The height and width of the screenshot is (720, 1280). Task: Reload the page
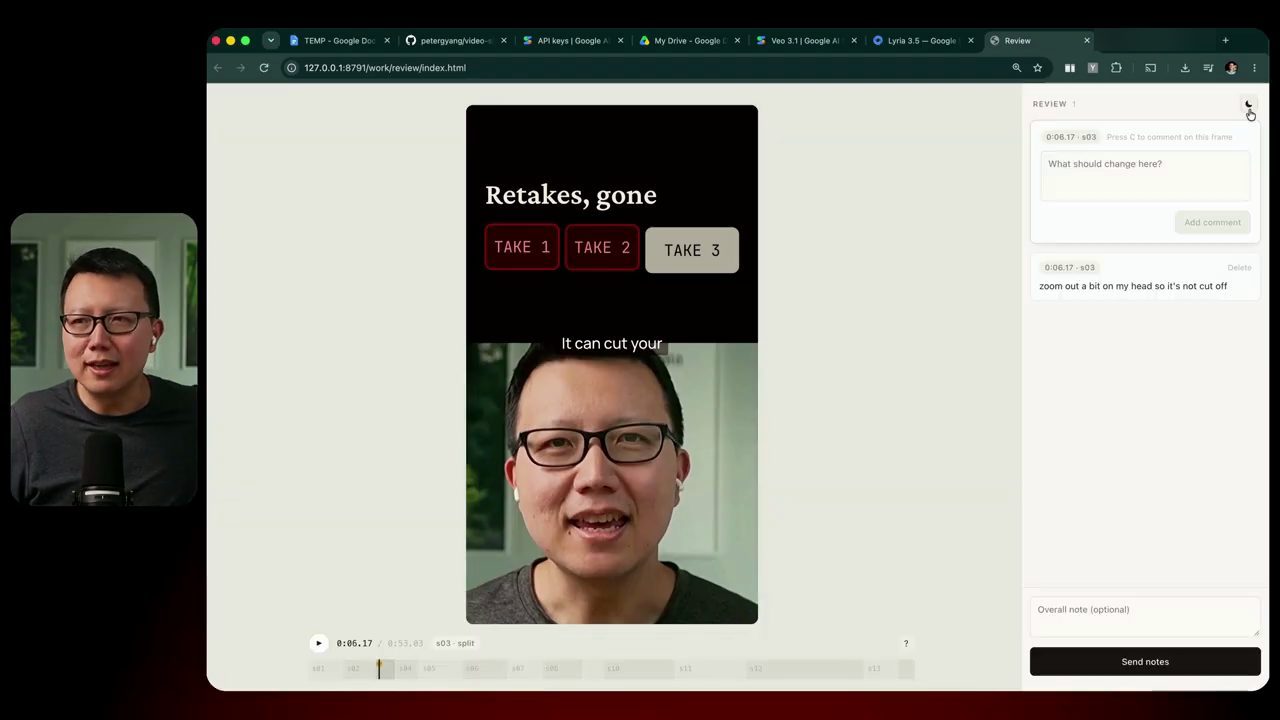click(x=264, y=68)
